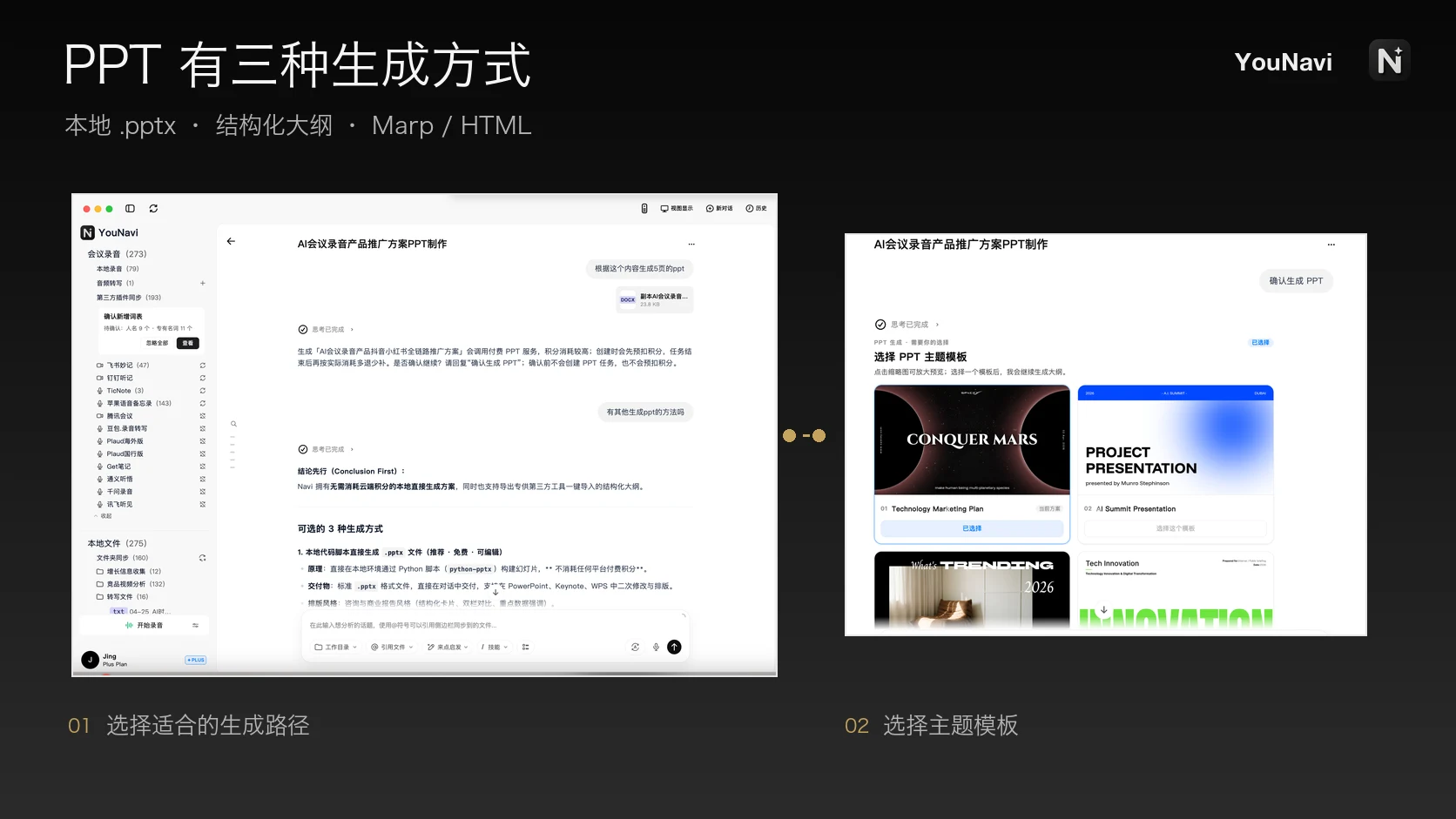This screenshot has width=1456, height=819.
Task: Select 本地录音 (79) in sidebar
Action: 118,269
